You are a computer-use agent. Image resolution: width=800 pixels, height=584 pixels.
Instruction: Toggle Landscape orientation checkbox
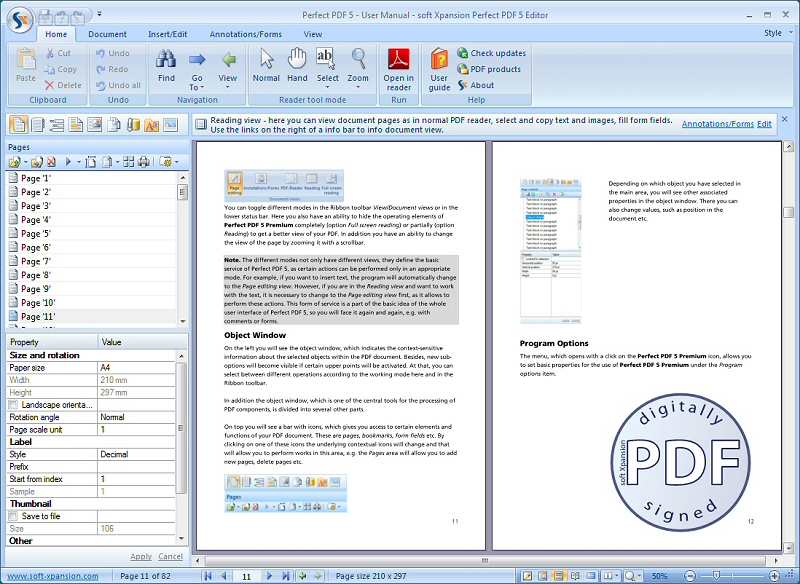(13, 405)
